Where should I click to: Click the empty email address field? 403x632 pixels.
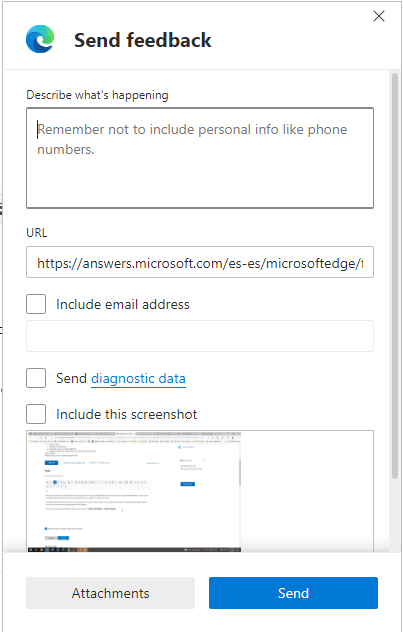(x=200, y=336)
